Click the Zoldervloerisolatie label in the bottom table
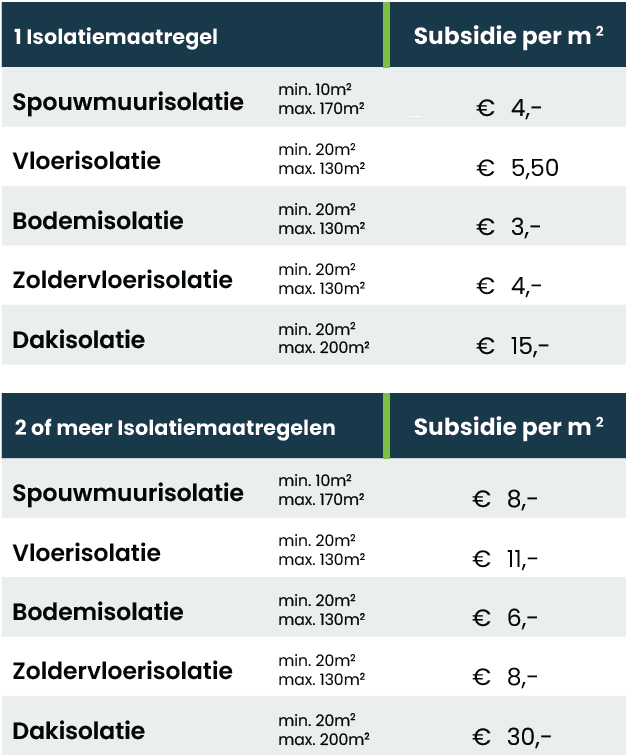This screenshot has height=755, width=626. [x=122, y=671]
